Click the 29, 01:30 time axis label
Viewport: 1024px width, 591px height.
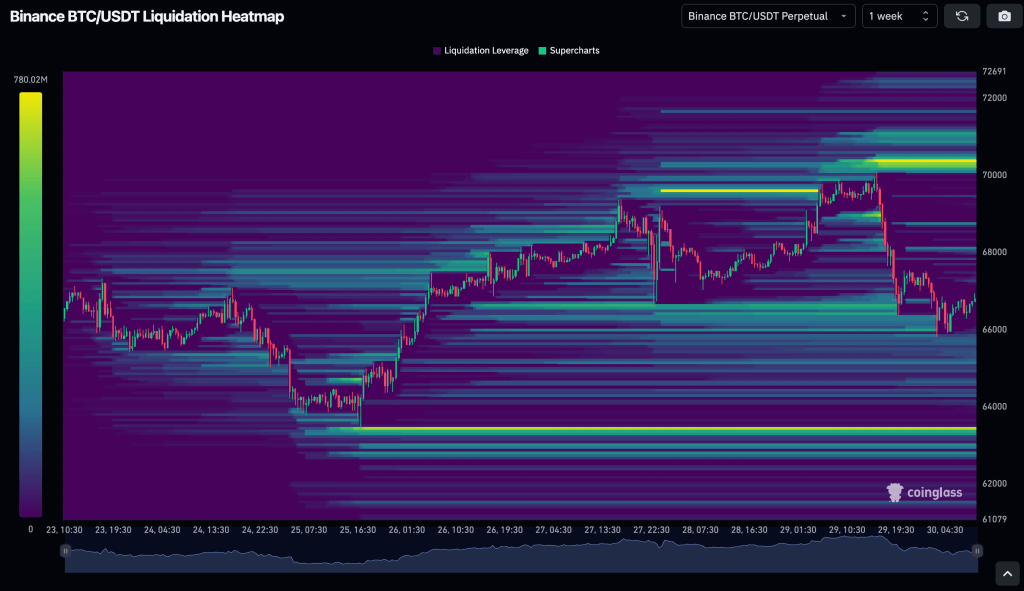[x=798, y=530]
